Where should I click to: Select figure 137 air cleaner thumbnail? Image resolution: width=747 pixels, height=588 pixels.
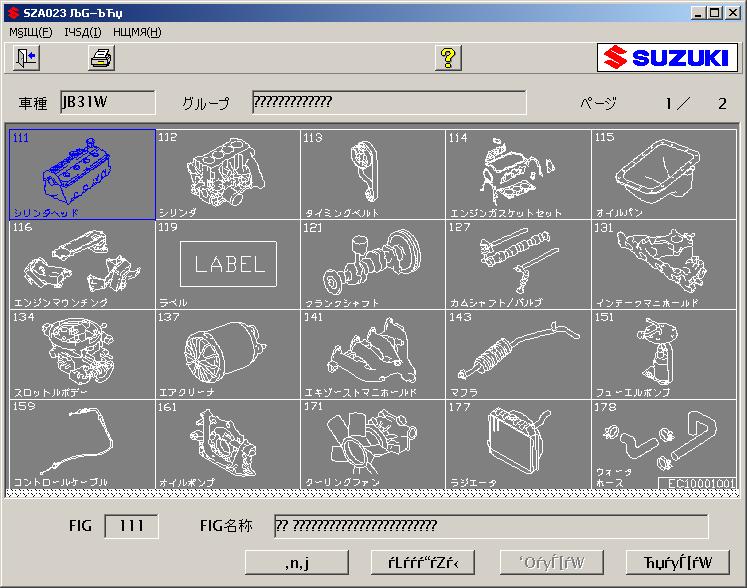point(228,354)
